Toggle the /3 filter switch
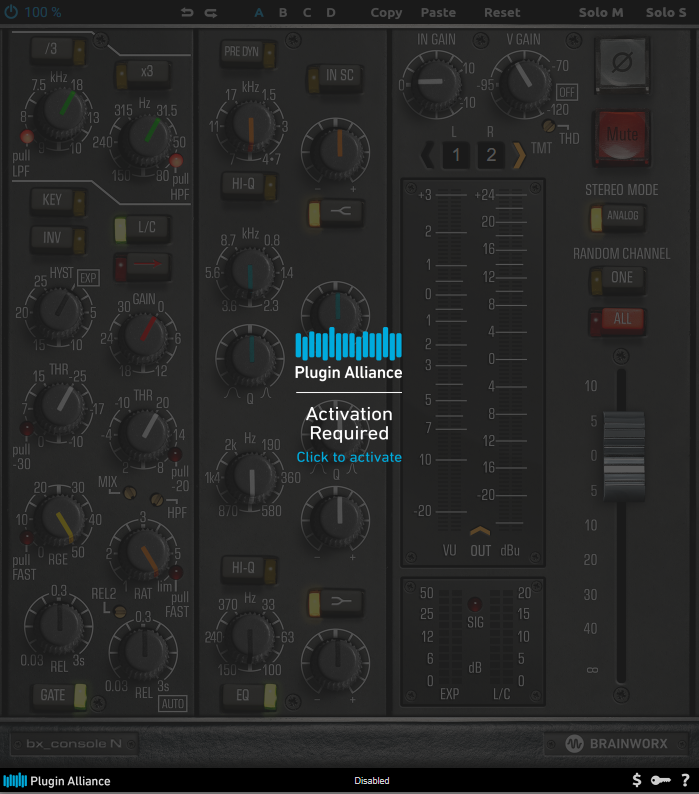Image resolution: width=699 pixels, height=794 pixels. point(58,50)
